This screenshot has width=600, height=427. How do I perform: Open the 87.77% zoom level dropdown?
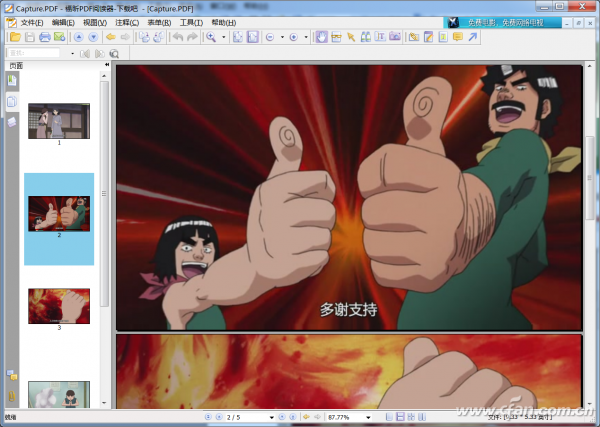pyautogui.click(x=368, y=417)
